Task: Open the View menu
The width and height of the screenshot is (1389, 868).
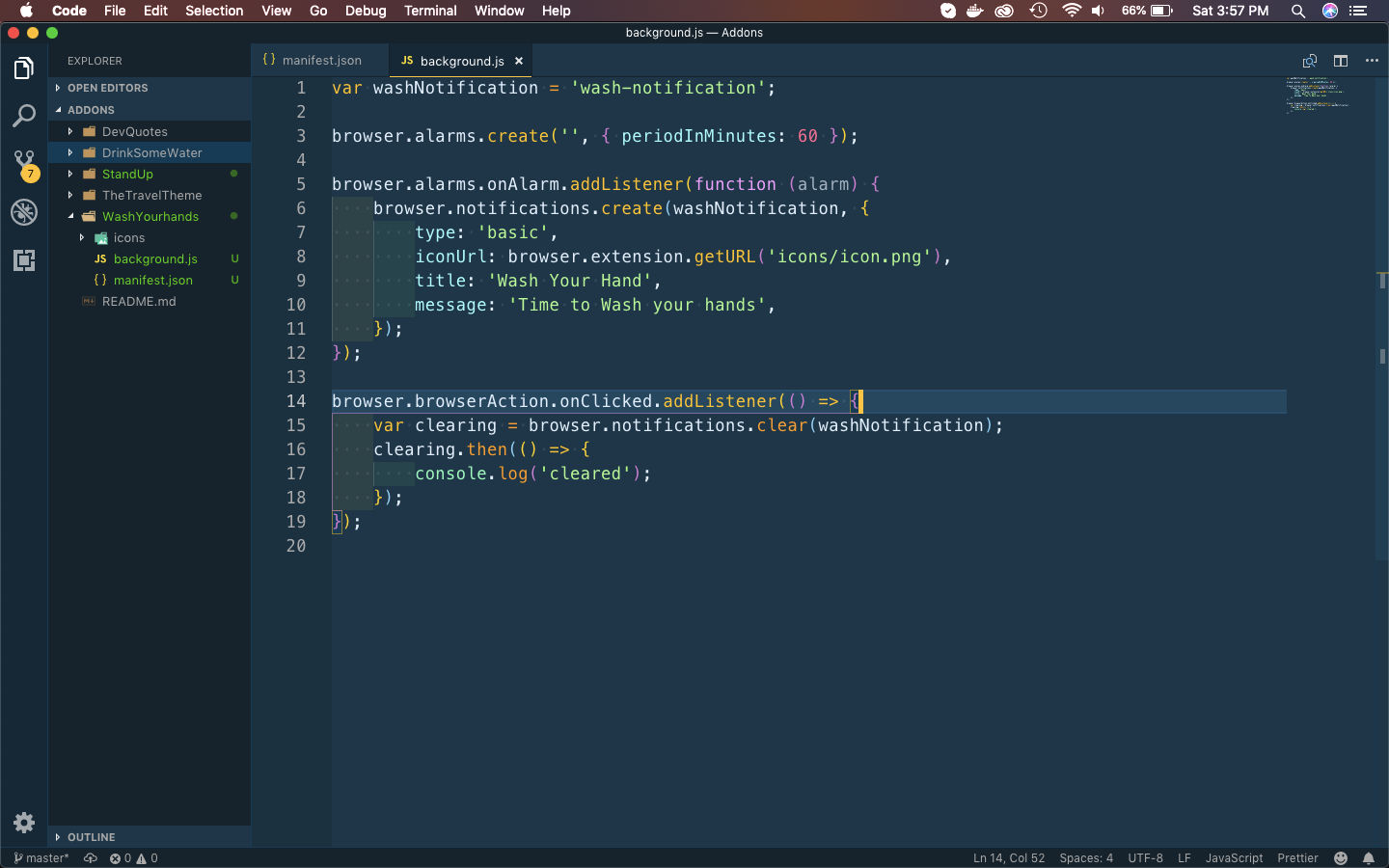Action: coord(276,11)
